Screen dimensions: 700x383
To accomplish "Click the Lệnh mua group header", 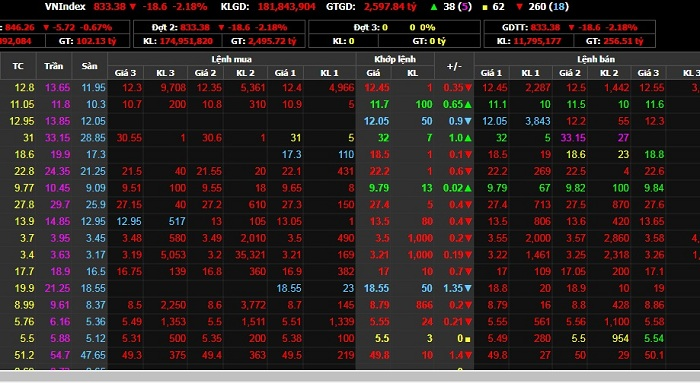I will 232,59.
